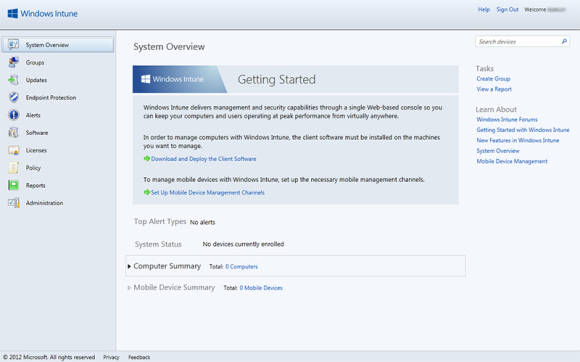Click the Alerts sidebar icon
Viewport: 580px width, 362px height.
click(13, 115)
